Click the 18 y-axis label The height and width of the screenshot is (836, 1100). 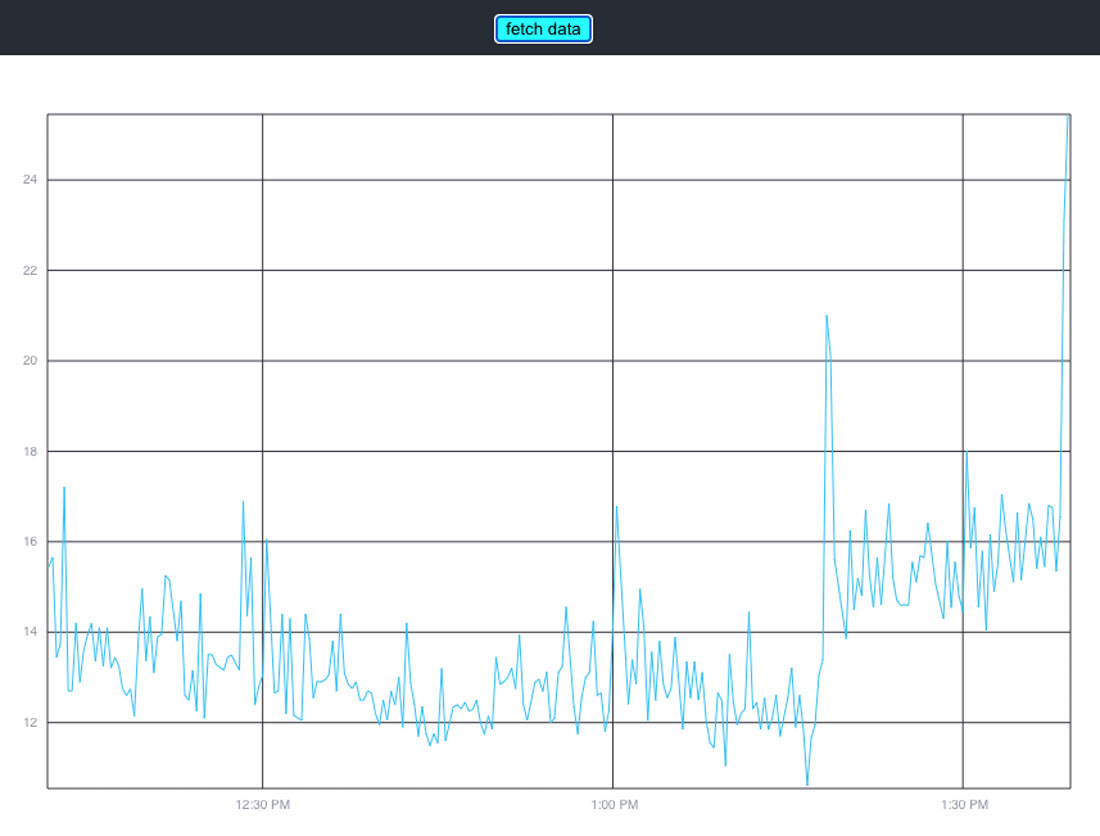[x=29, y=451]
